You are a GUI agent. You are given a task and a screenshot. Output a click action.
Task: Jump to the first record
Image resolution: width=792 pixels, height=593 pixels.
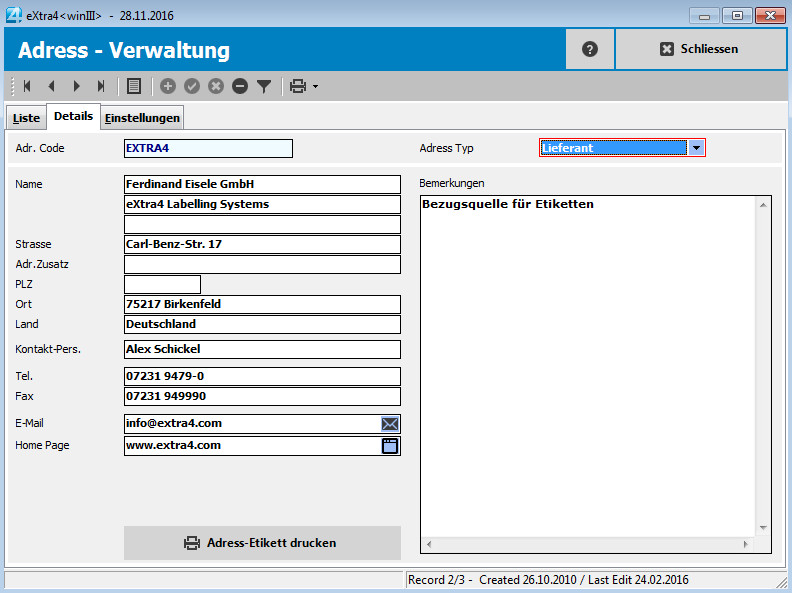[27, 86]
